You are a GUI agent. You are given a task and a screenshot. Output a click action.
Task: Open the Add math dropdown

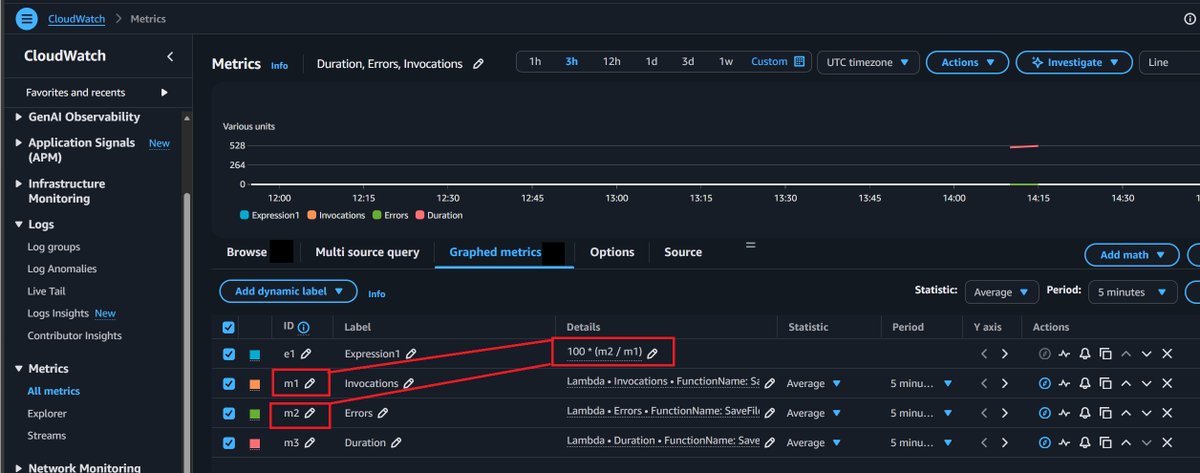tap(1131, 255)
